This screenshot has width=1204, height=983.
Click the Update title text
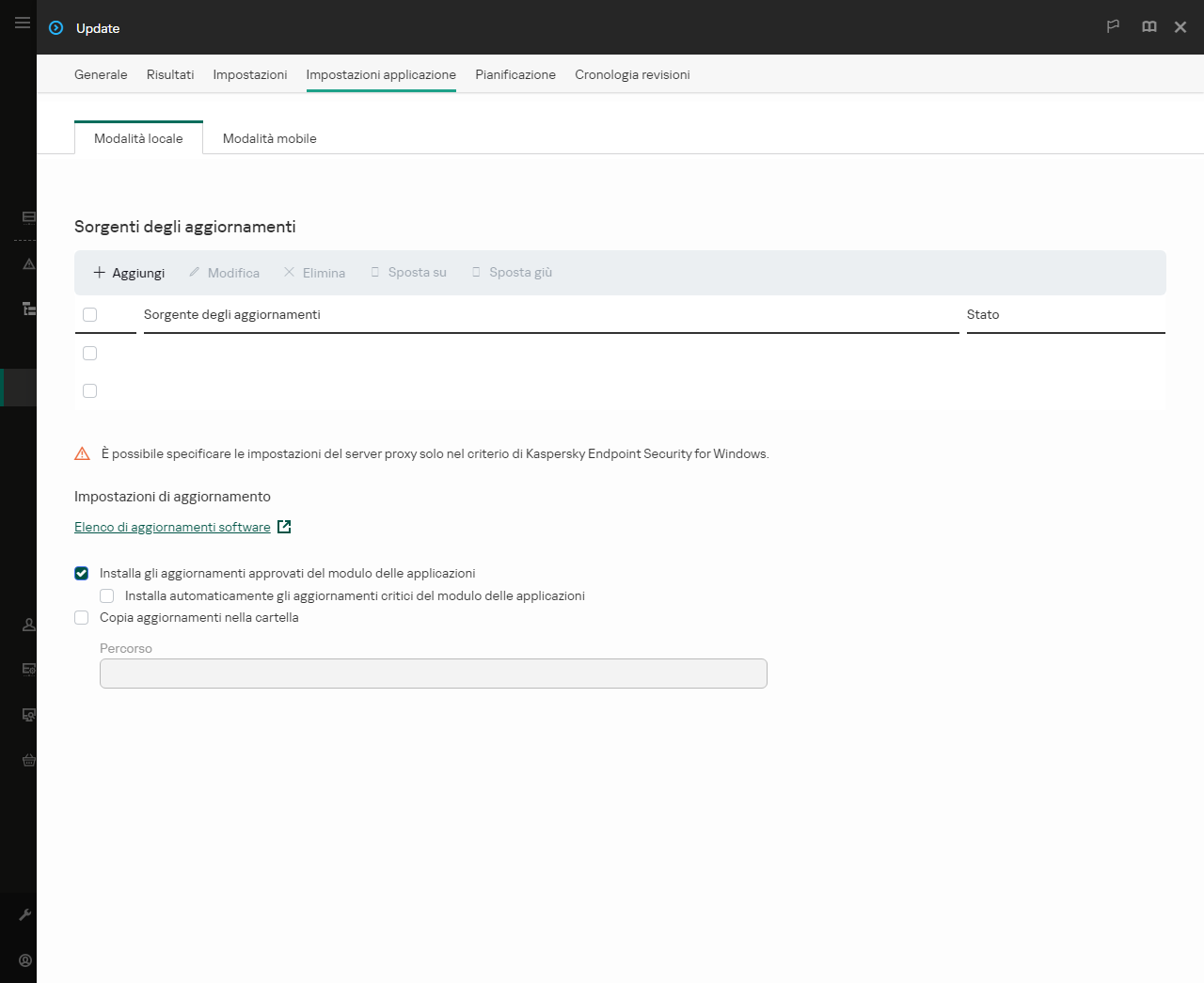pyautogui.click(x=98, y=28)
